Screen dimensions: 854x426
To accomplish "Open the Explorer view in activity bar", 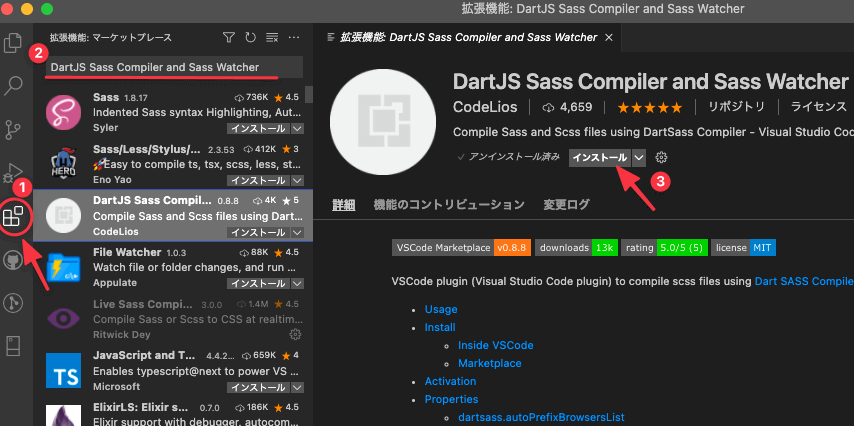I will 13,42.
